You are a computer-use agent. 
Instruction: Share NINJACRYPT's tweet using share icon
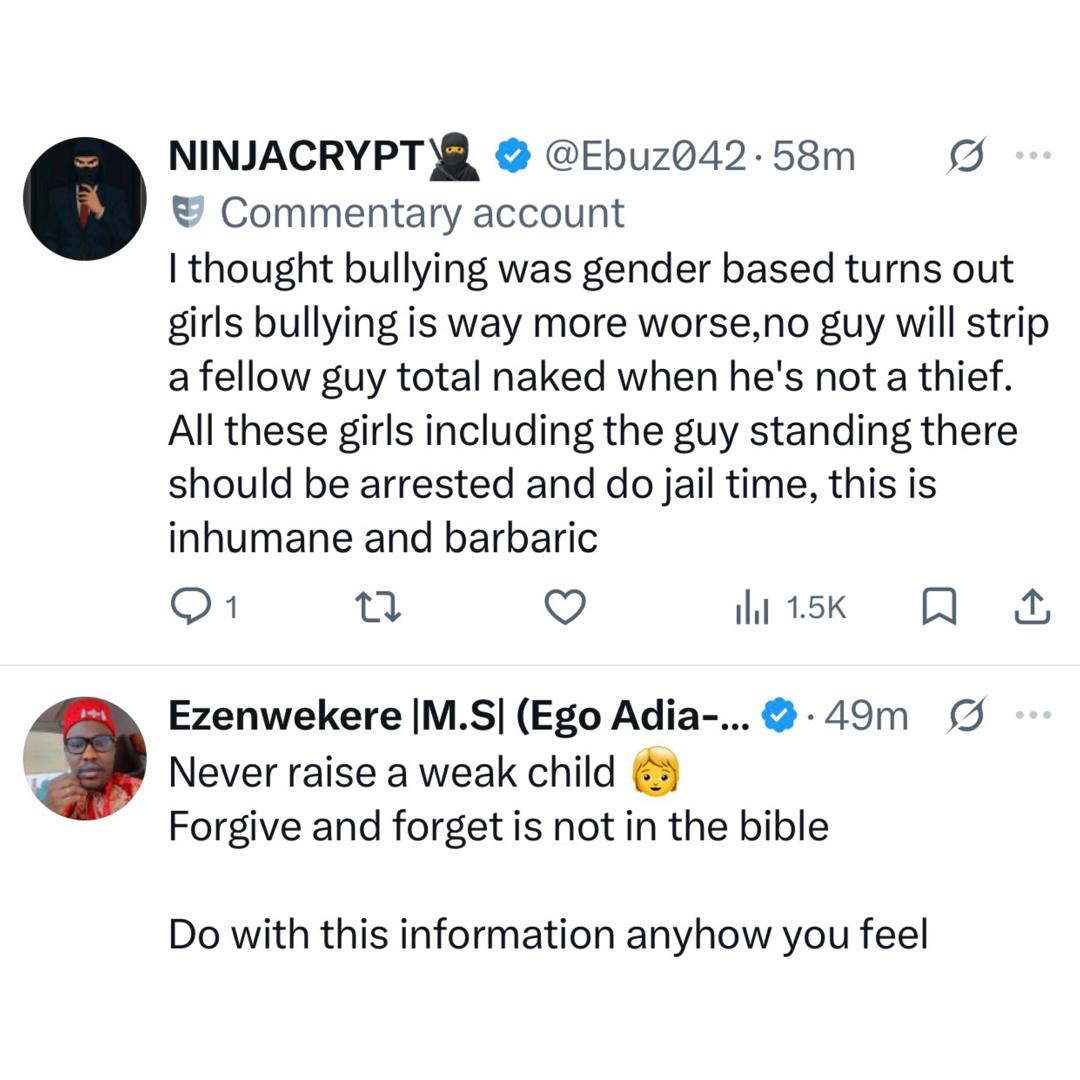[1032, 606]
